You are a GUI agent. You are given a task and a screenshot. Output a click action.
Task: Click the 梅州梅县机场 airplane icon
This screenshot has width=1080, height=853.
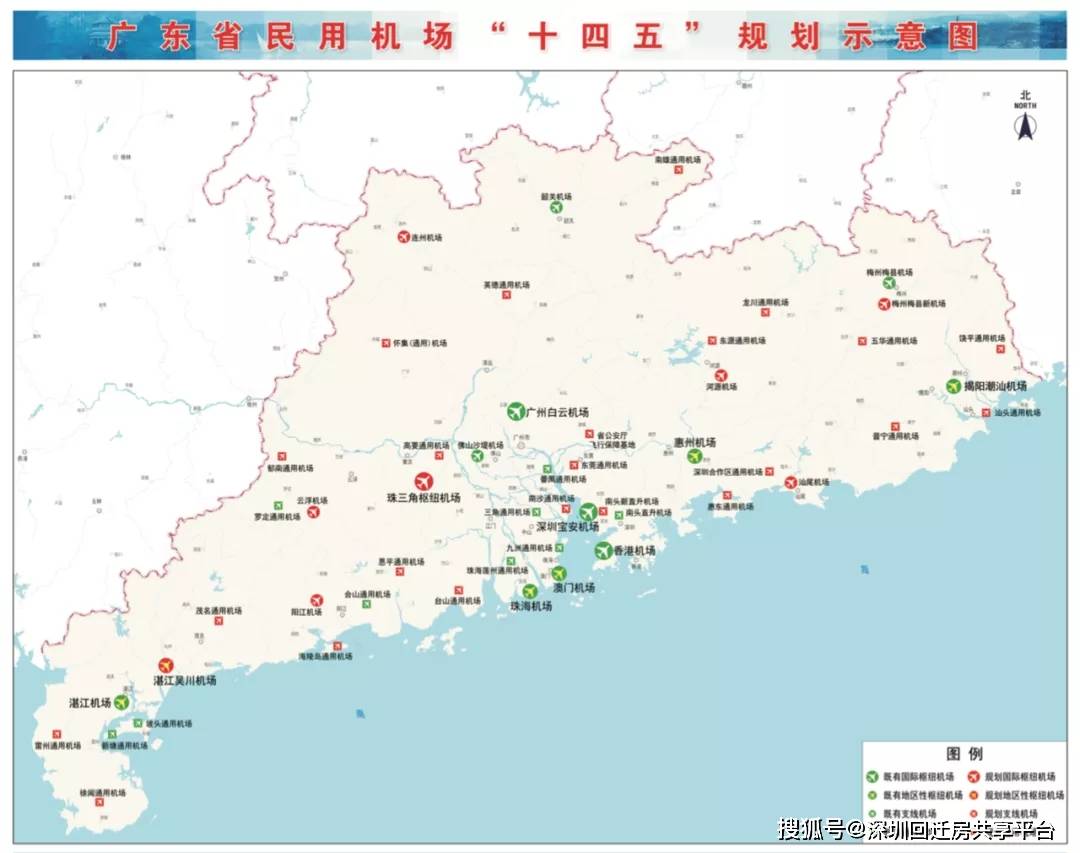click(x=890, y=282)
